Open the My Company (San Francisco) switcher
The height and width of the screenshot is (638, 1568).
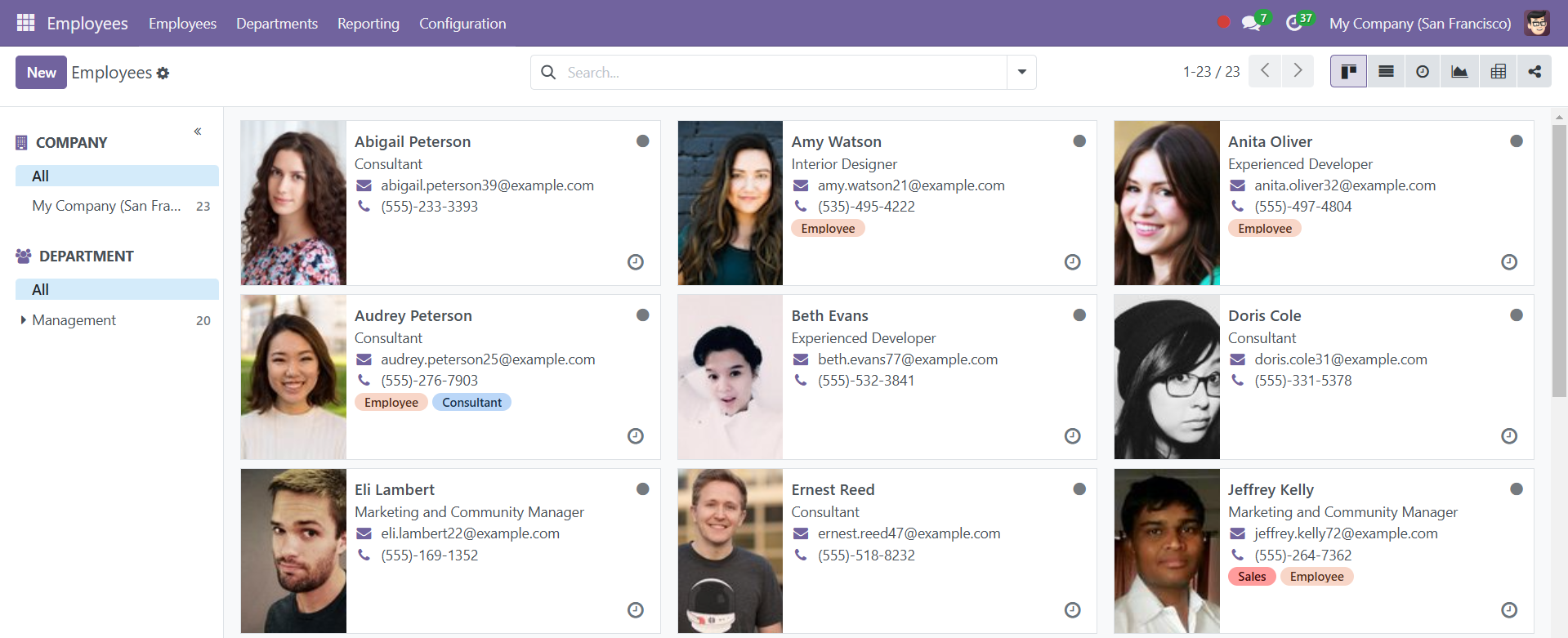click(1420, 23)
